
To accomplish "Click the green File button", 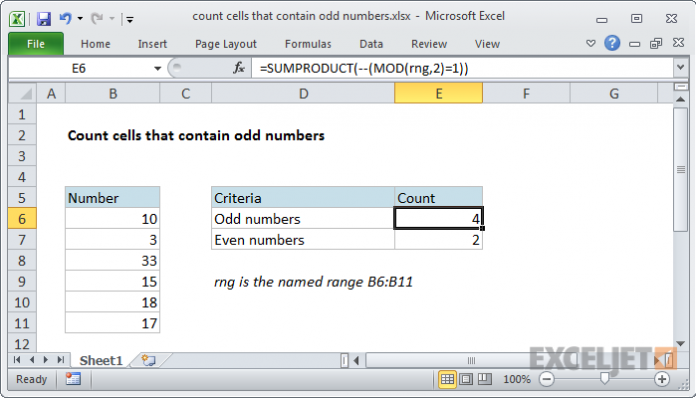I will (36, 44).
